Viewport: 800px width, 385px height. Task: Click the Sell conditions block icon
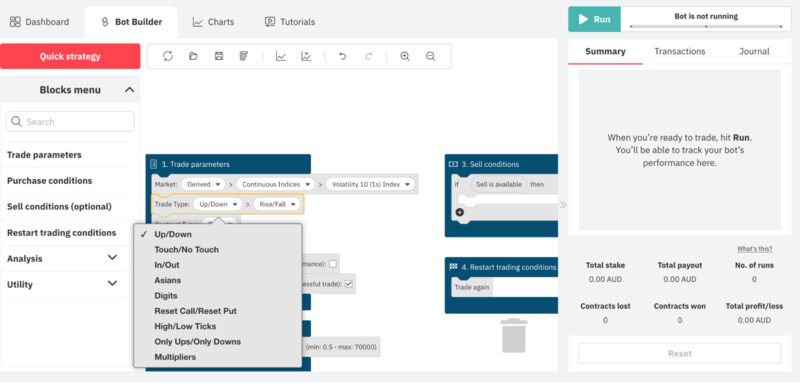click(453, 164)
